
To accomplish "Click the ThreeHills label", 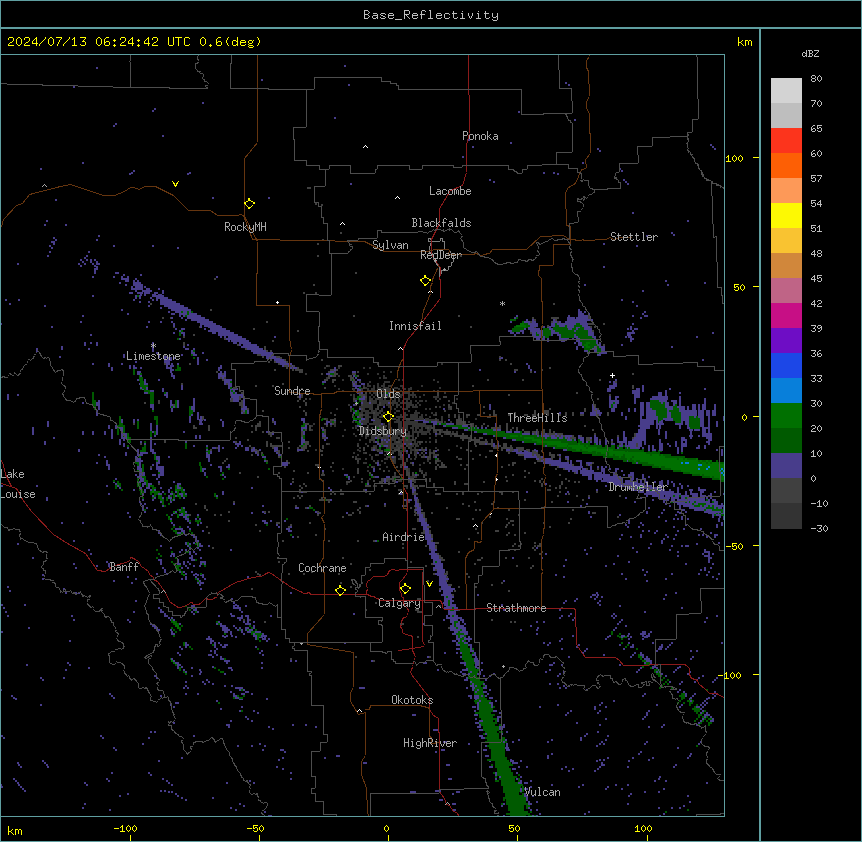I will pos(537,418).
